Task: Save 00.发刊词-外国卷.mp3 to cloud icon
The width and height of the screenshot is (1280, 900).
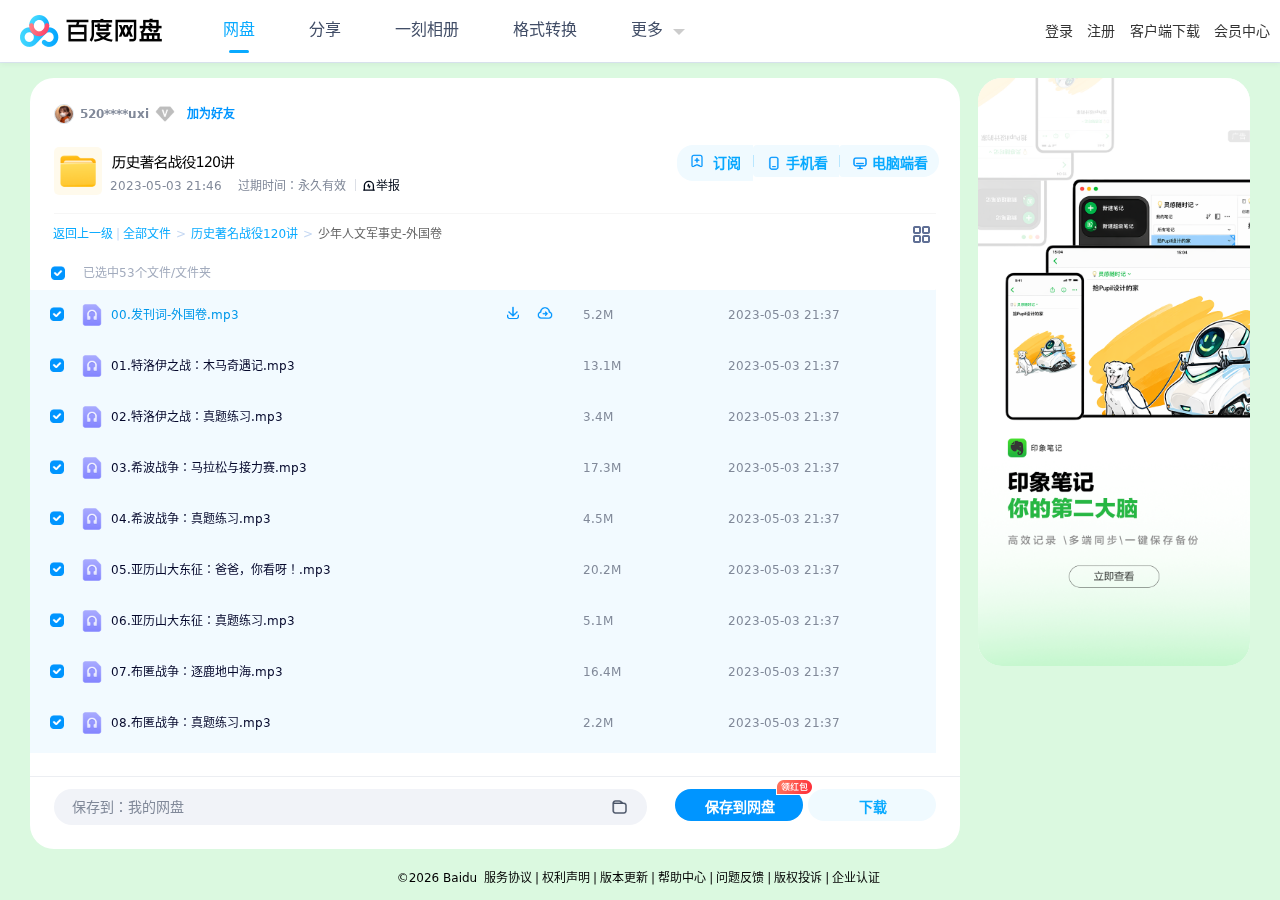Action: coord(545,313)
